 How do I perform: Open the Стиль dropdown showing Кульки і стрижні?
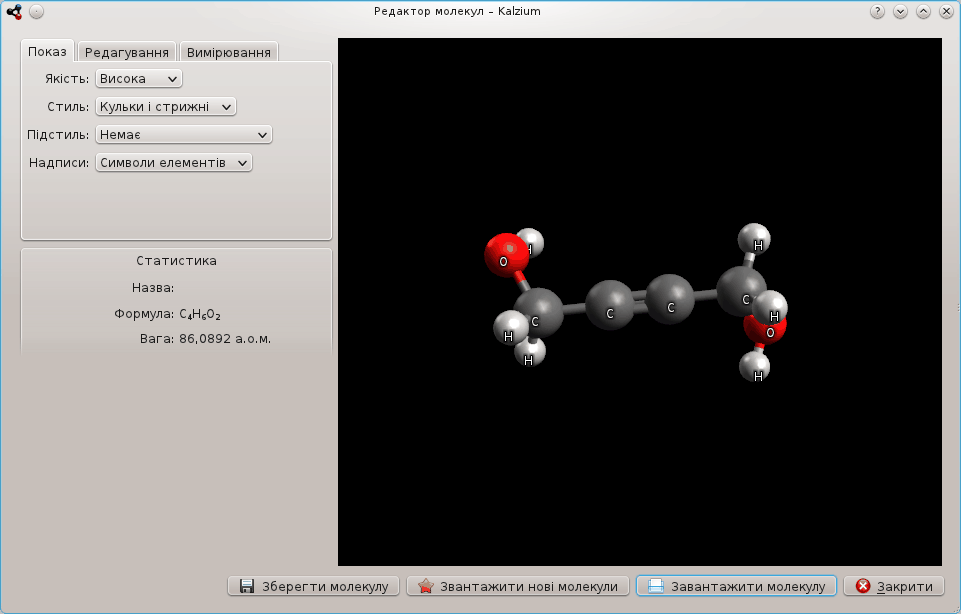165,107
